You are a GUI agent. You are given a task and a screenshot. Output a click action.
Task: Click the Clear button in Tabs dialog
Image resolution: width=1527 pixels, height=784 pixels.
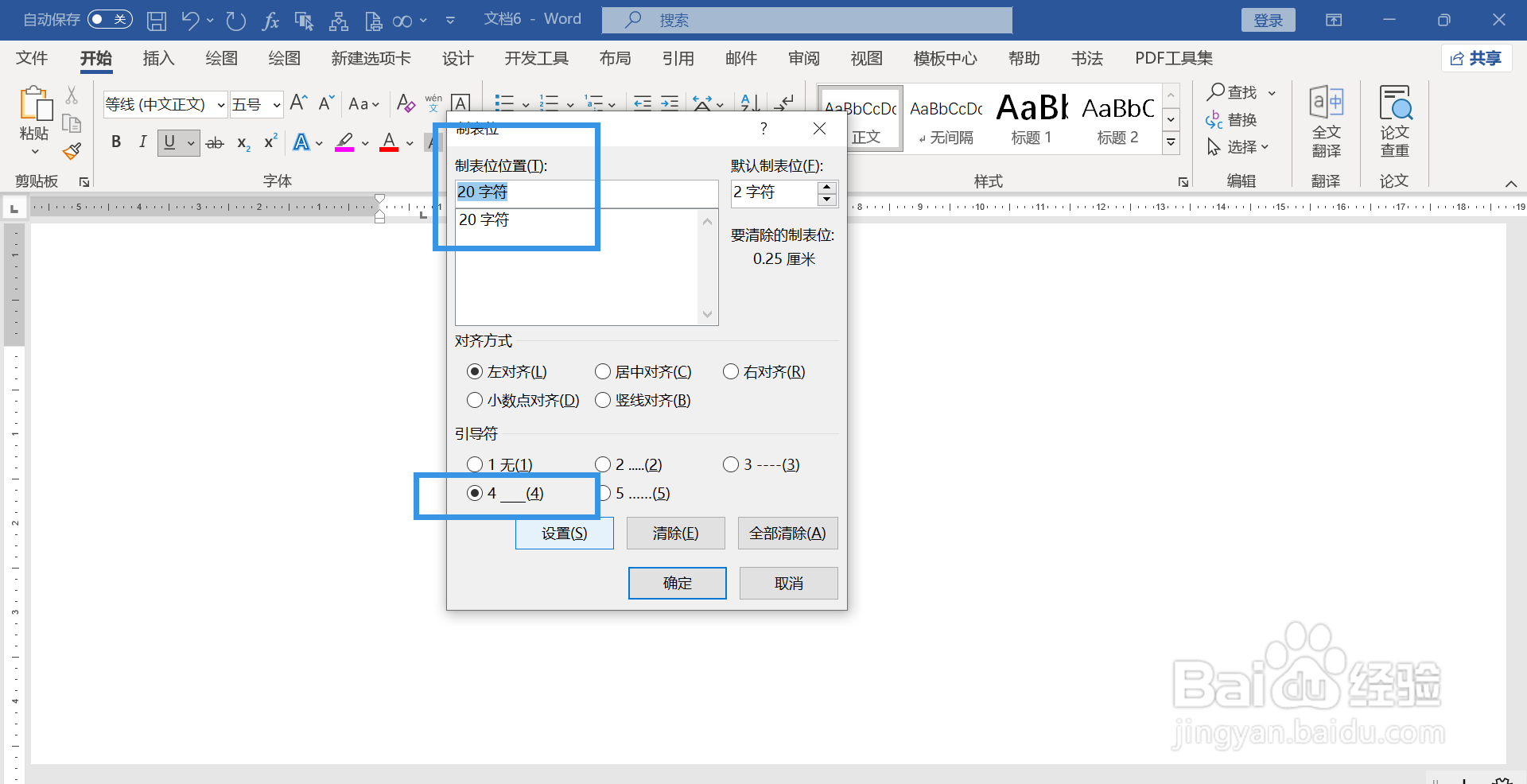pos(676,533)
